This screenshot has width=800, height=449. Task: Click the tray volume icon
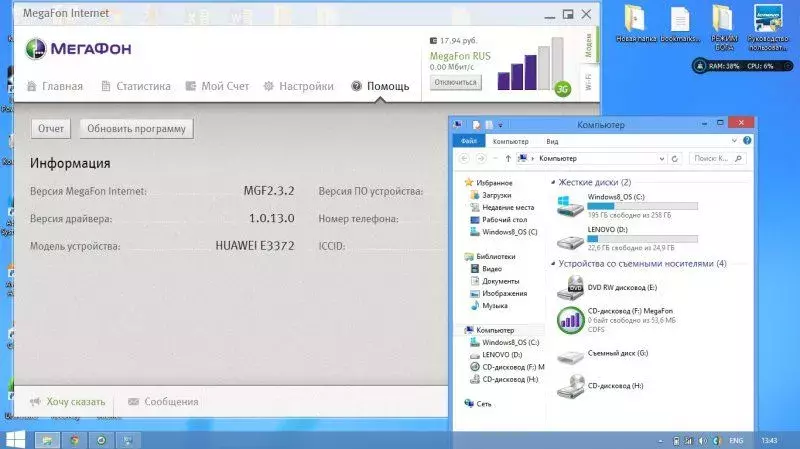coord(703,440)
